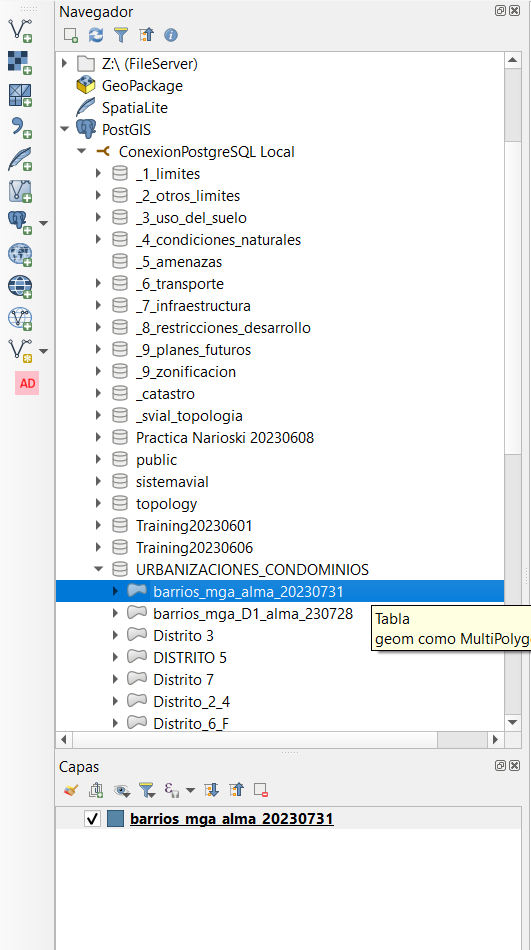Click the Add SpatiaLite Layer feather icon
Image resolution: width=531 pixels, height=950 pixels.
point(20,159)
